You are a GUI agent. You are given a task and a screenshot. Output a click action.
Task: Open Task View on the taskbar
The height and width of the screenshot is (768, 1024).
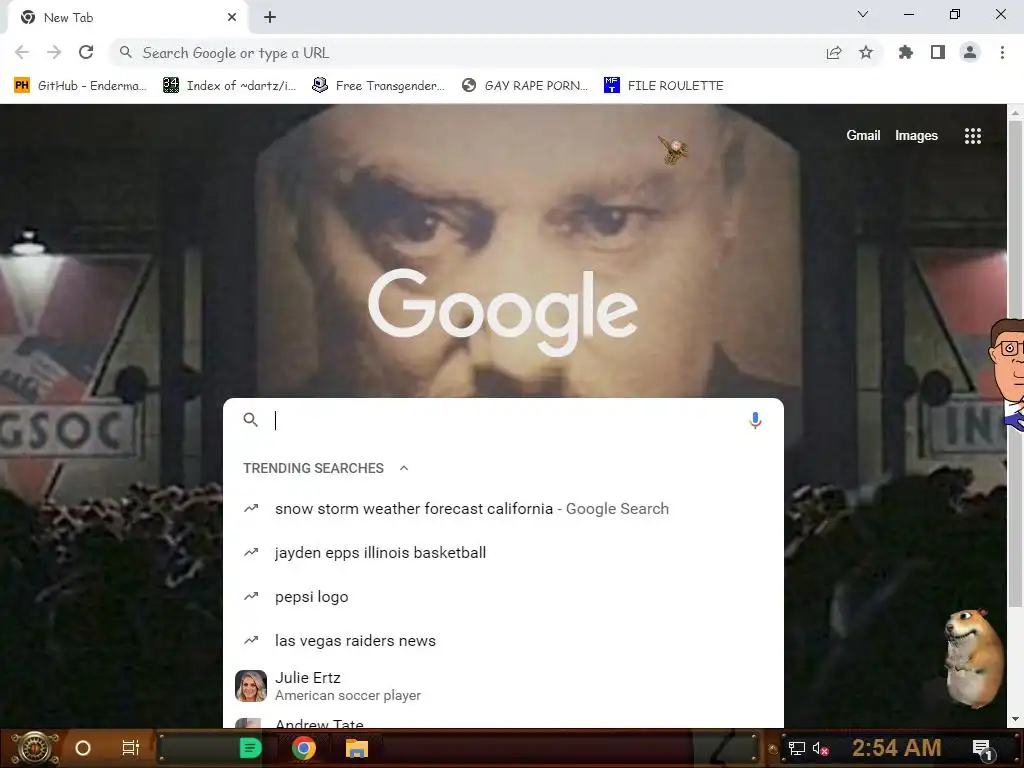(131, 748)
